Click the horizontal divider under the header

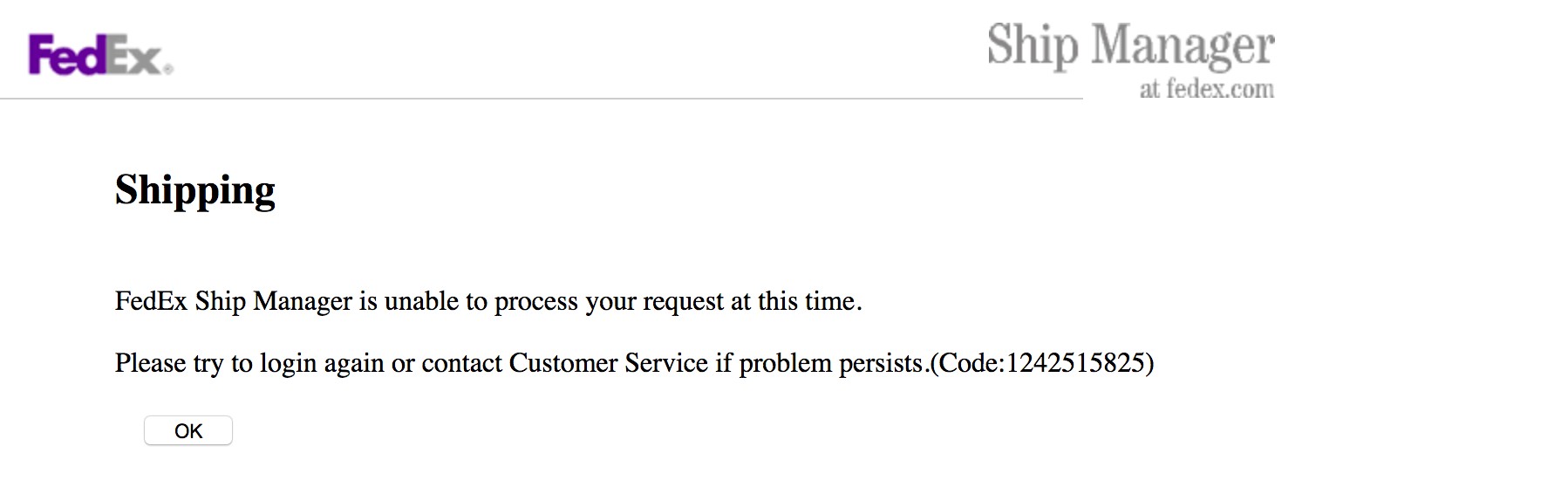point(541,99)
